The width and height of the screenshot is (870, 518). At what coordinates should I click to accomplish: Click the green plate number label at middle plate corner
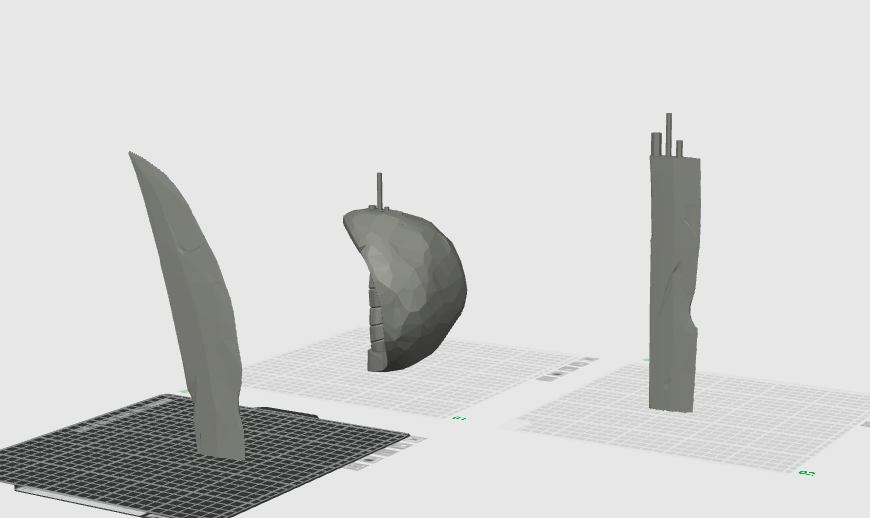point(459,418)
